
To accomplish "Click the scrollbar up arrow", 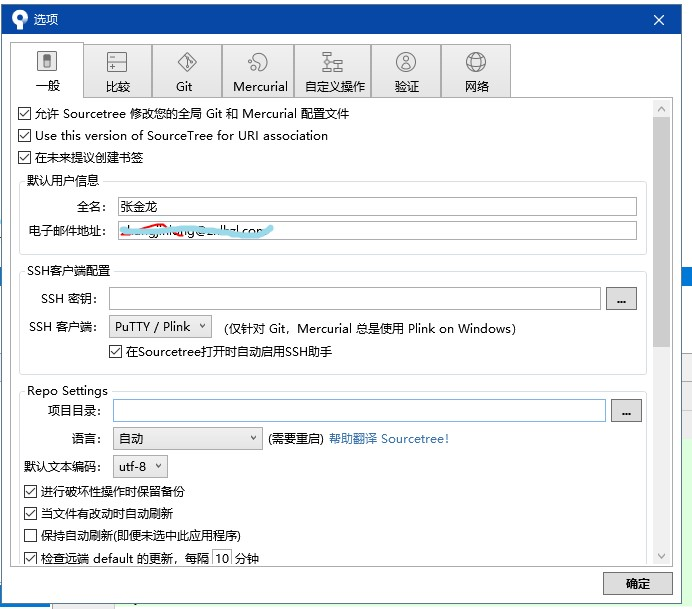I will tap(661, 109).
